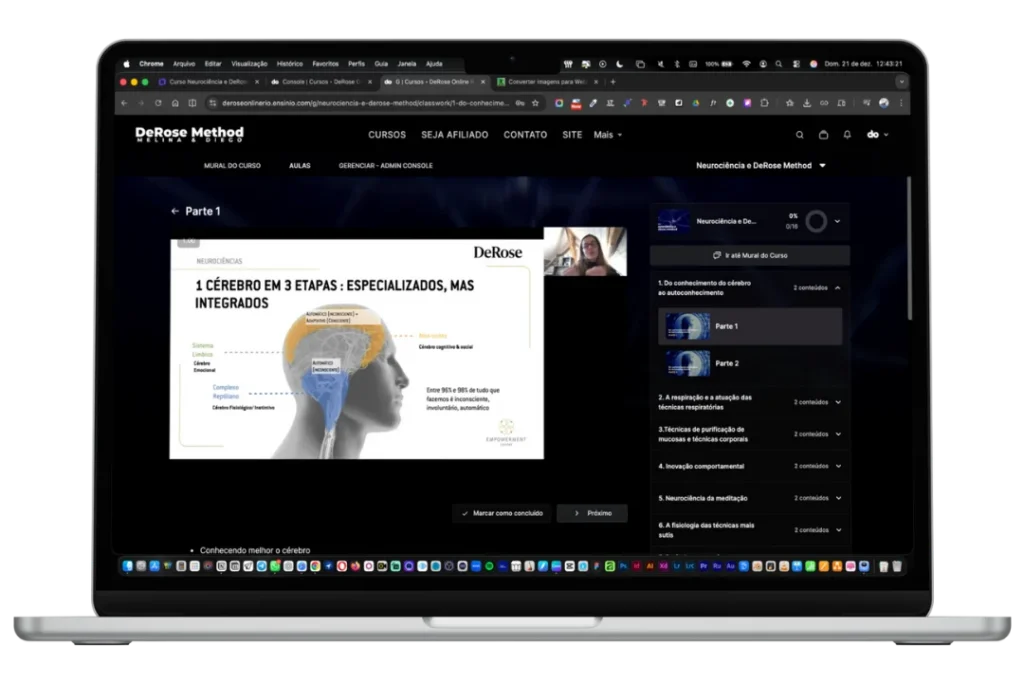This screenshot has width=1024, height=683.
Task: Close the 'Console | Cursos' tab
Action: (370, 82)
